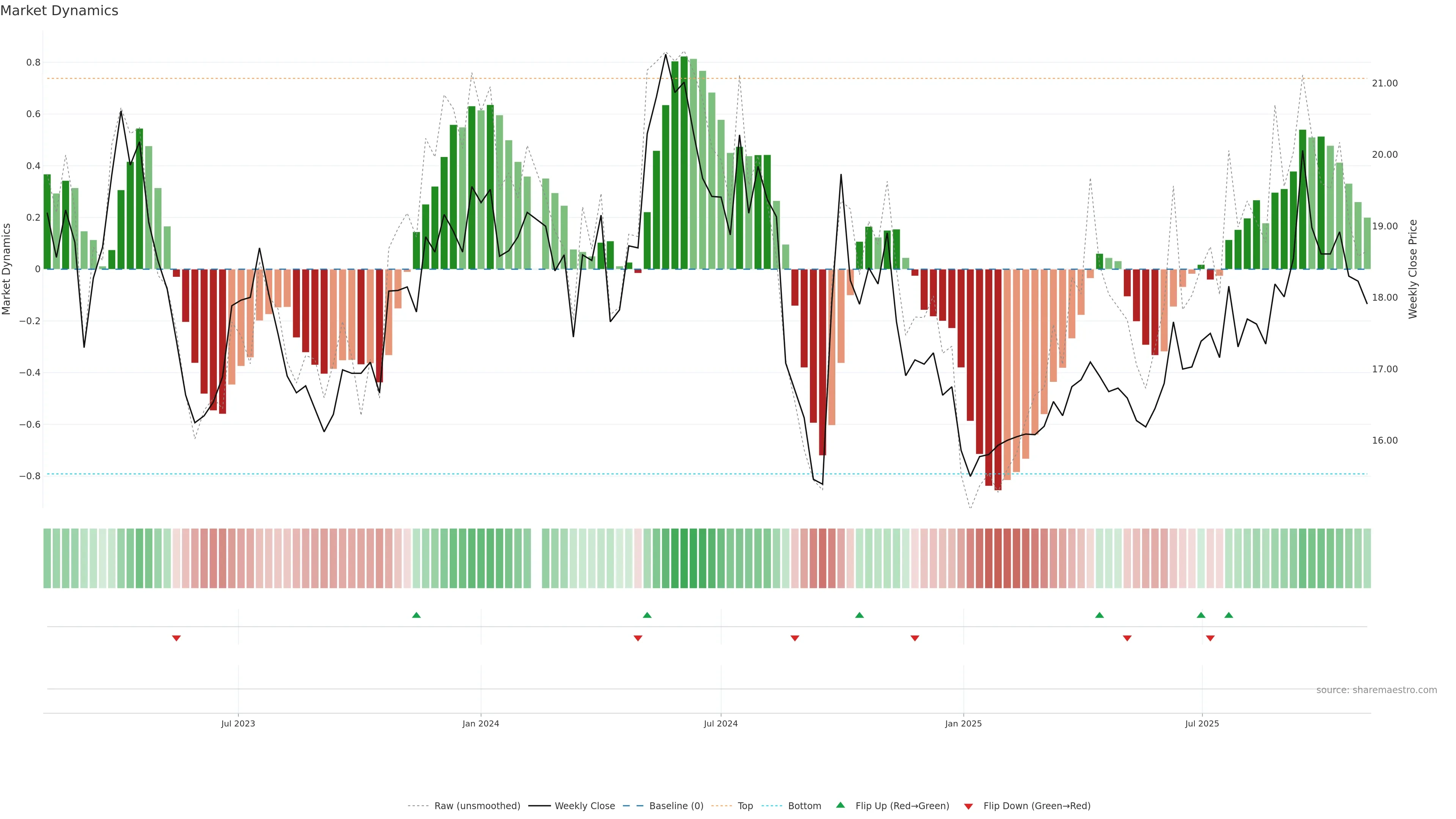This screenshot has height=819, width=1456.
Task: Toggle the Baseline (0) legend entry
Action: click(x=676, y=806)
